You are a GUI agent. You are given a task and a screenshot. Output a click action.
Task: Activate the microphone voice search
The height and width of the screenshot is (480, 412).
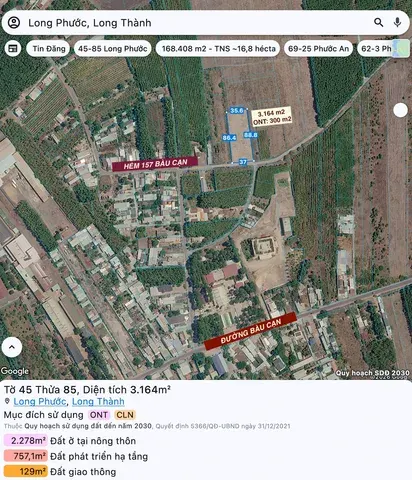click(397, 22)
